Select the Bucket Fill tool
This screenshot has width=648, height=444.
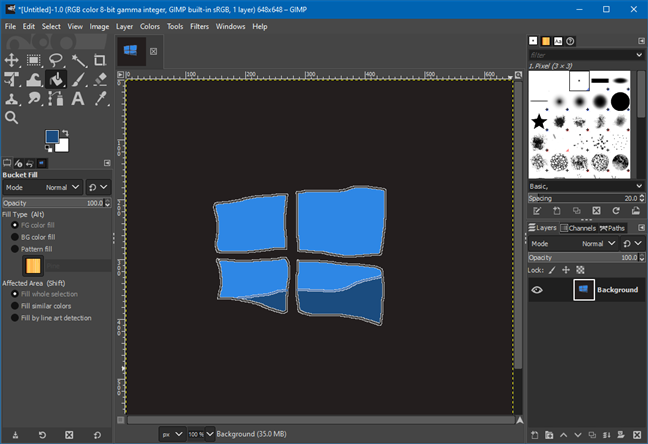tap(56, 79)
